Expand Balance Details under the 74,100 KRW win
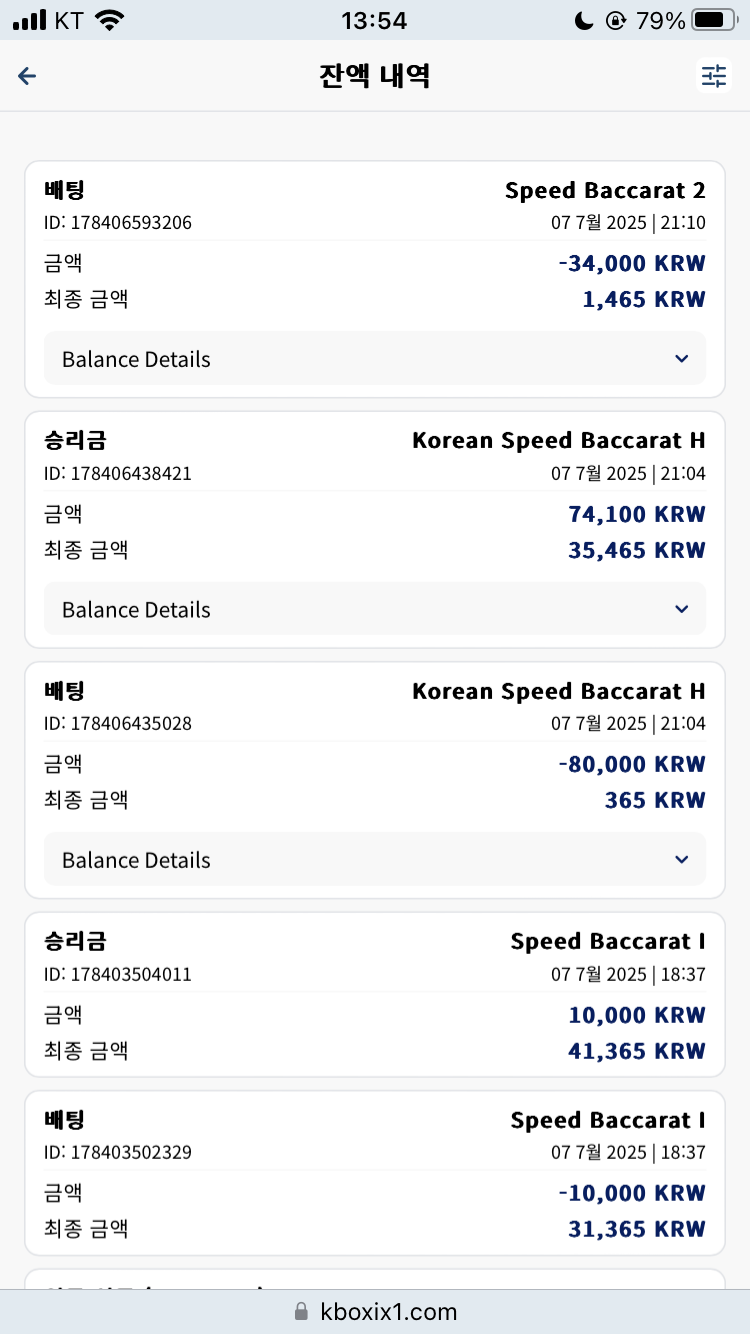The height and width of the screenshot is (1334, 750). 375,609
